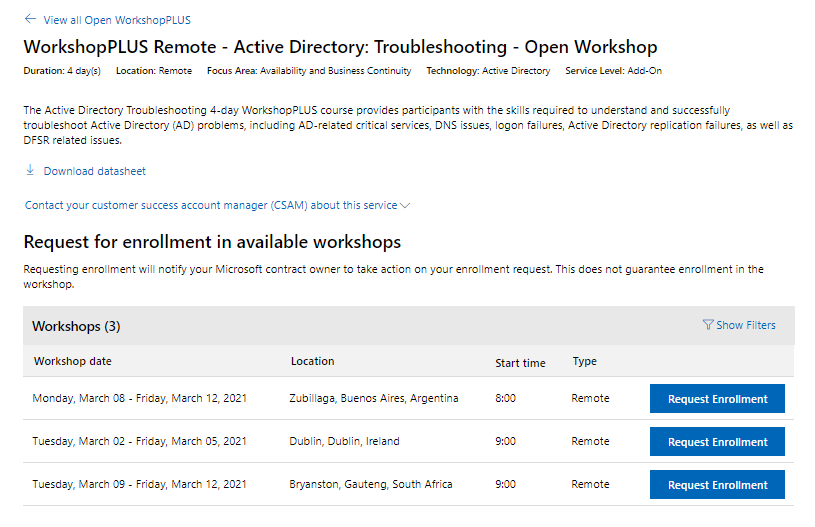Open the Download datasheet link
The height and width of the screenshot is (527, 815).
coord(95,171)
